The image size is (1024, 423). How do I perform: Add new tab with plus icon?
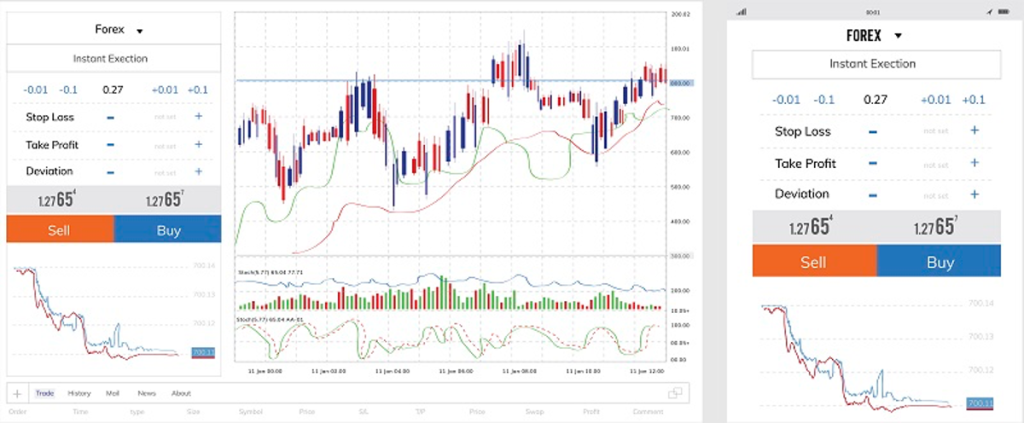pos(17,394)
